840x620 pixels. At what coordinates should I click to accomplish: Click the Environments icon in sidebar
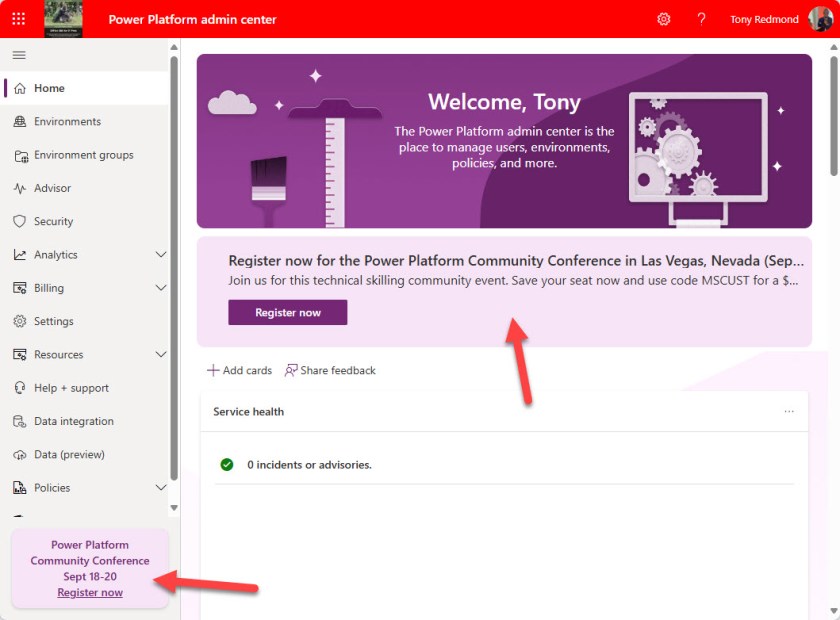tap(20, 122)
